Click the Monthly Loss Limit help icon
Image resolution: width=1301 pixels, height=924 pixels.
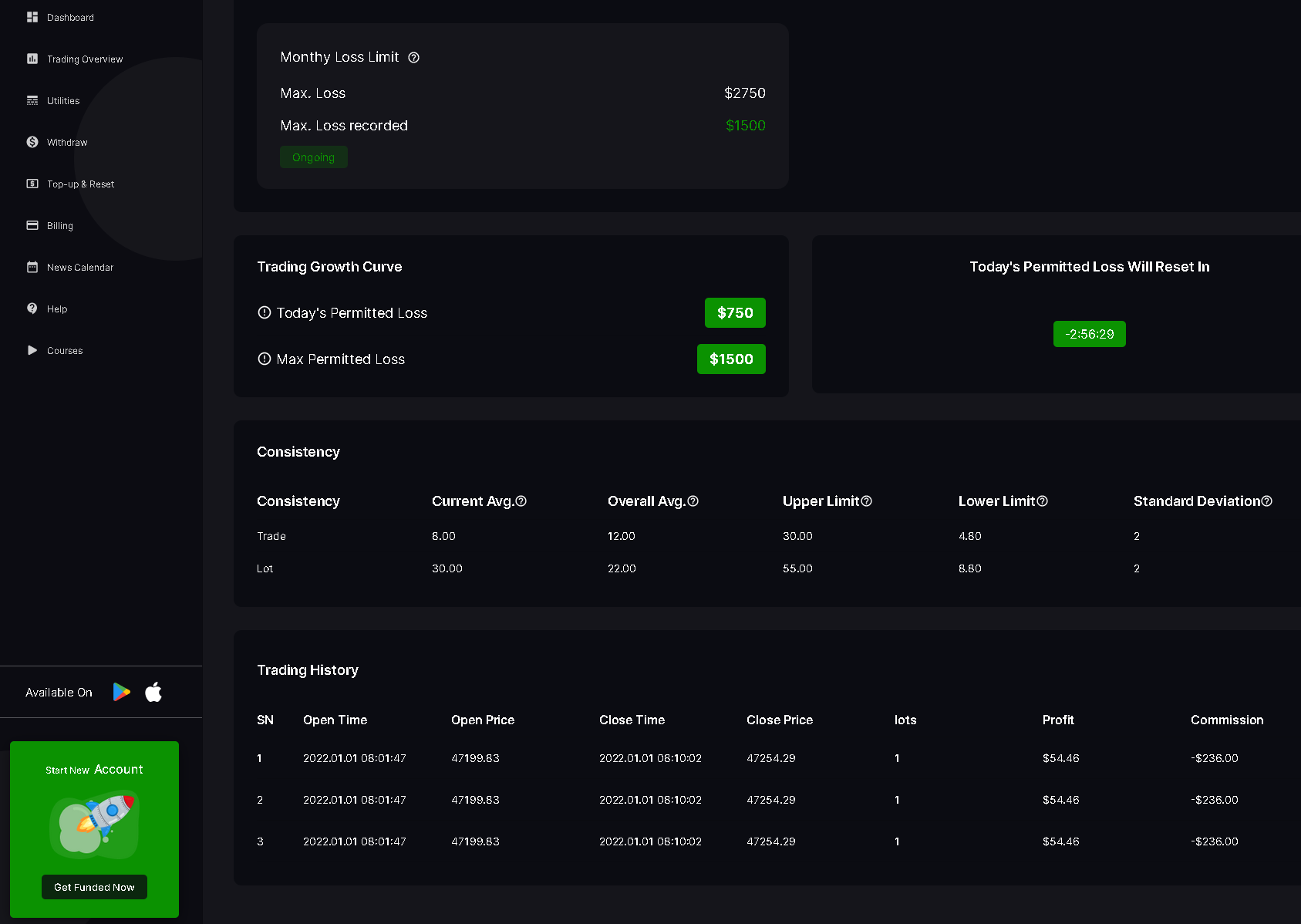coord(413,58)
